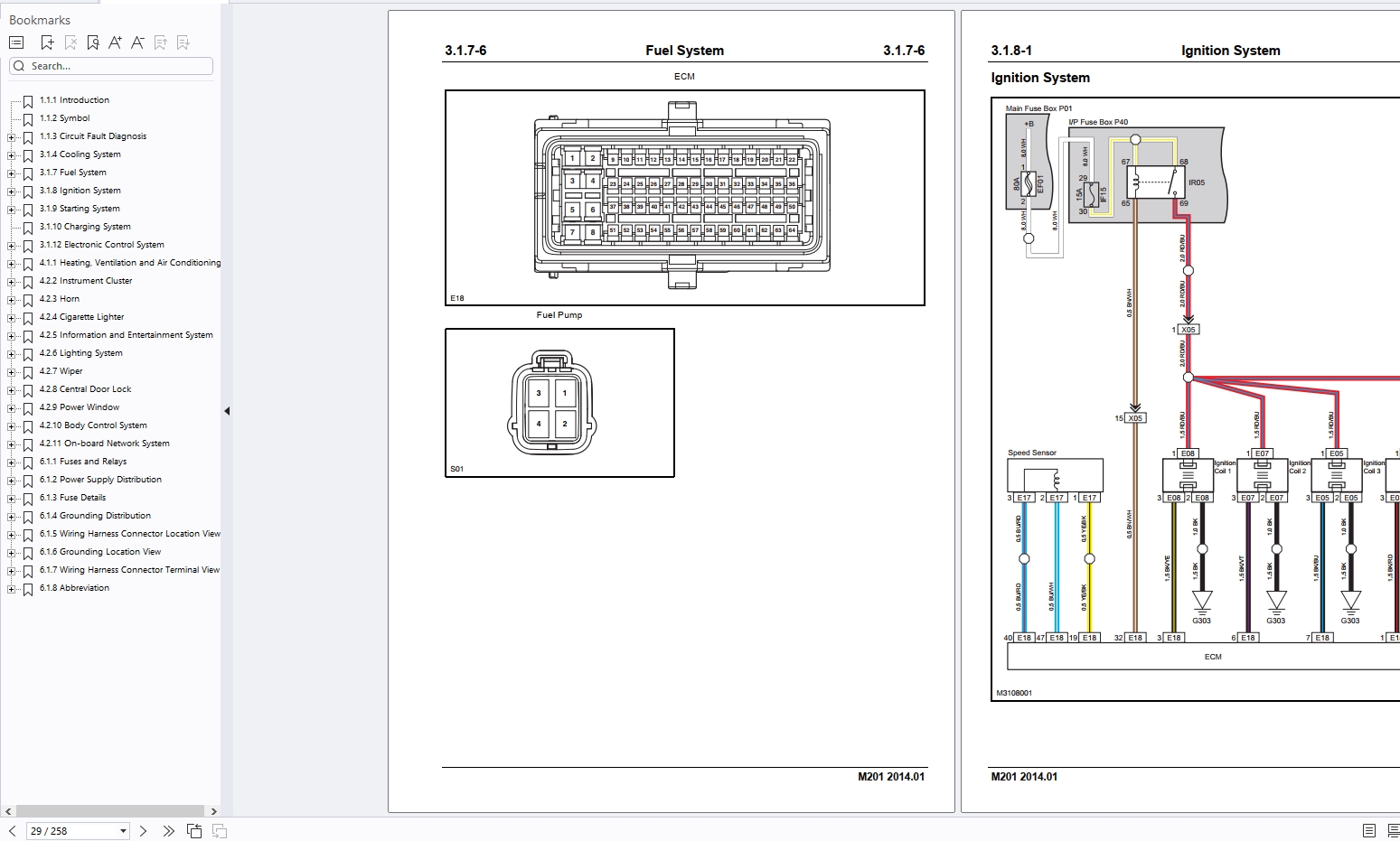Expand the 3.1.12 Electronic Control System bookmark
This screenshot has width=1400, height=841.
pyautogui.click(x=11, y=246)
